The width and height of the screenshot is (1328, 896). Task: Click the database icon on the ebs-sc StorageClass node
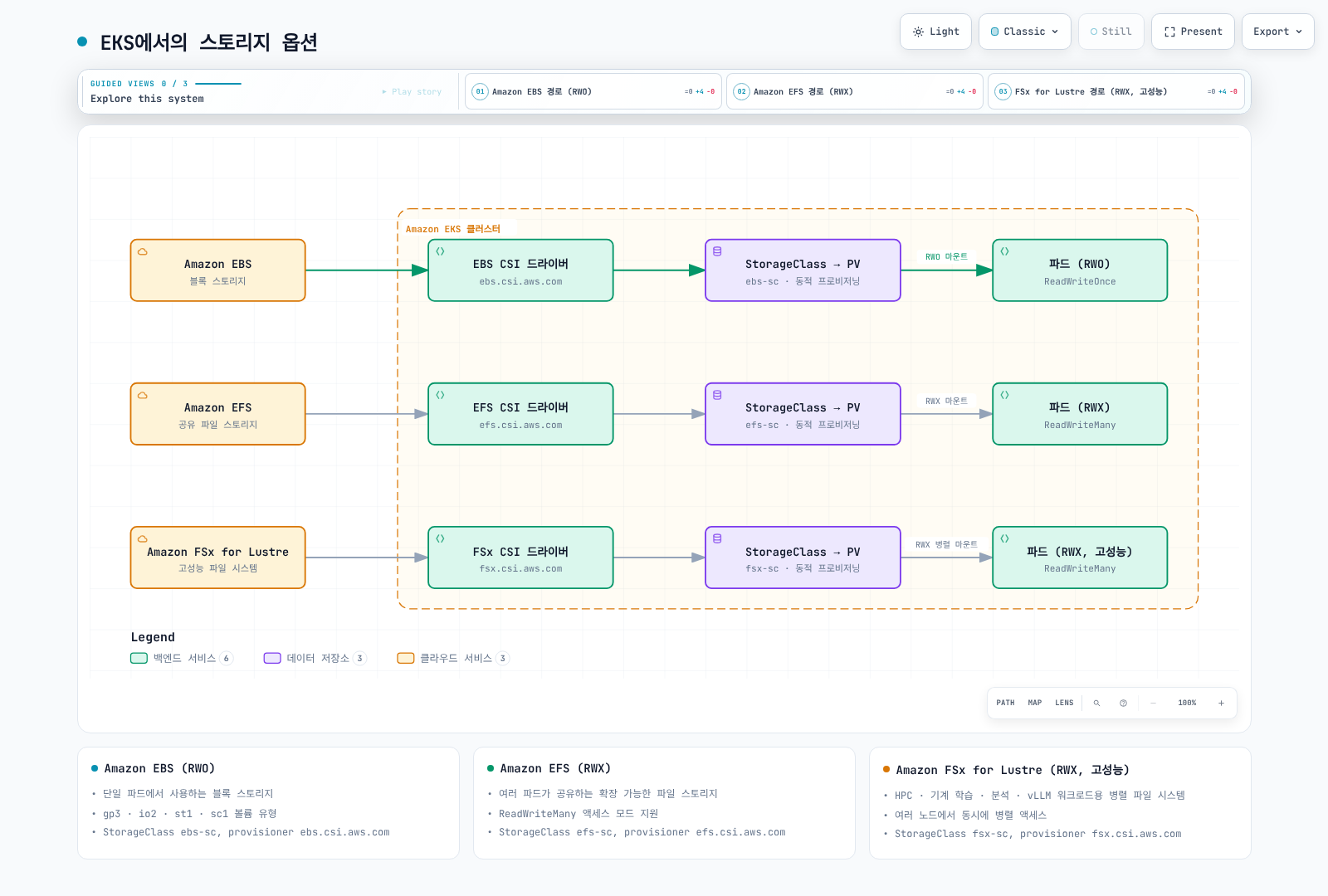coord(717,251)
